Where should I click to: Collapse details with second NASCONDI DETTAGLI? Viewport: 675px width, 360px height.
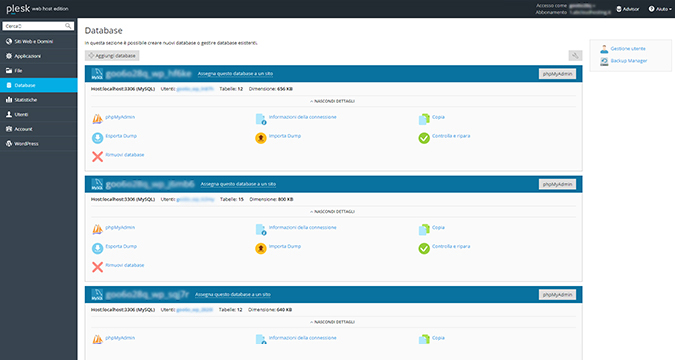point(332,212)
